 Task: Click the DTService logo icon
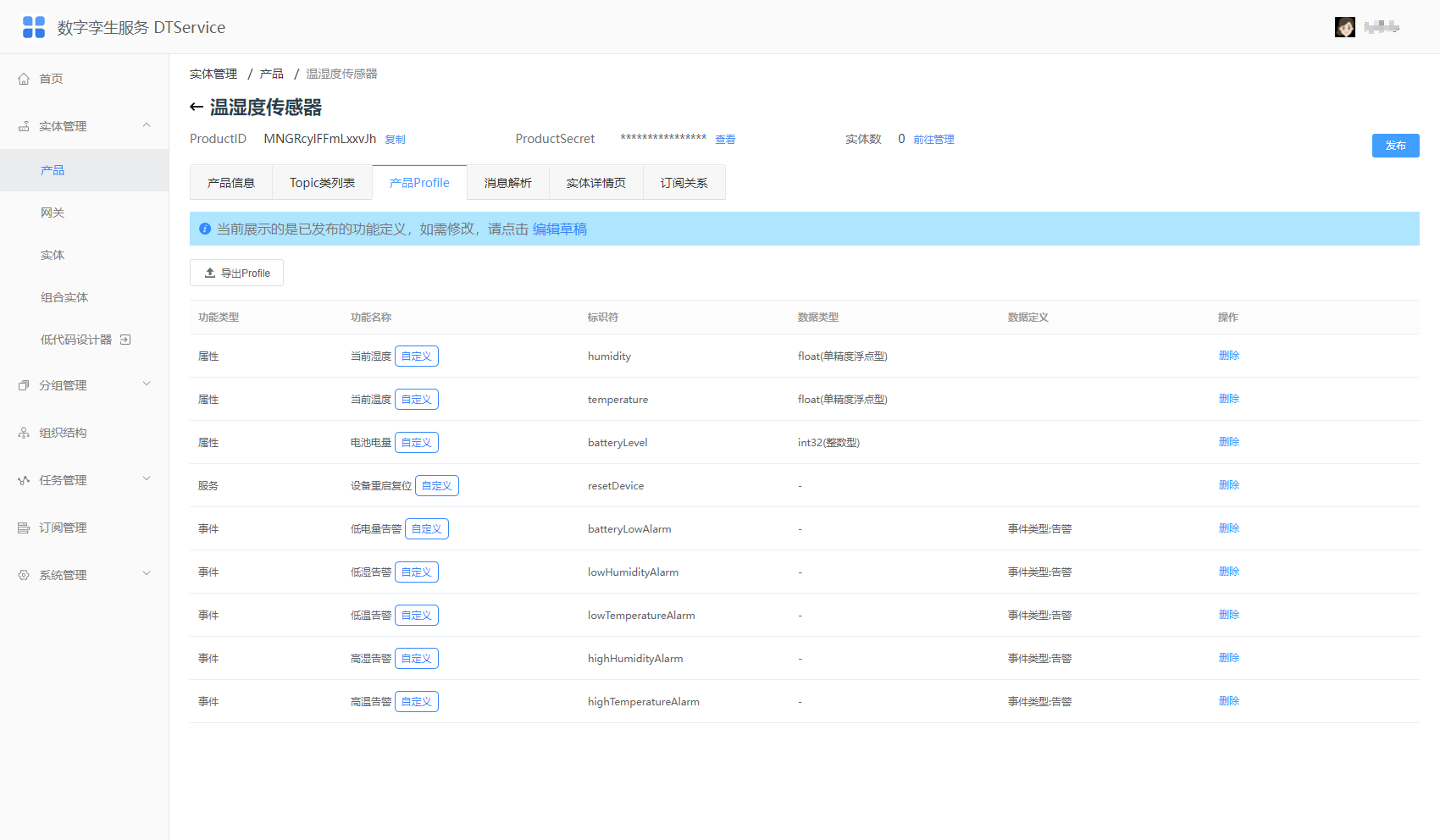(x=34, y=27)
